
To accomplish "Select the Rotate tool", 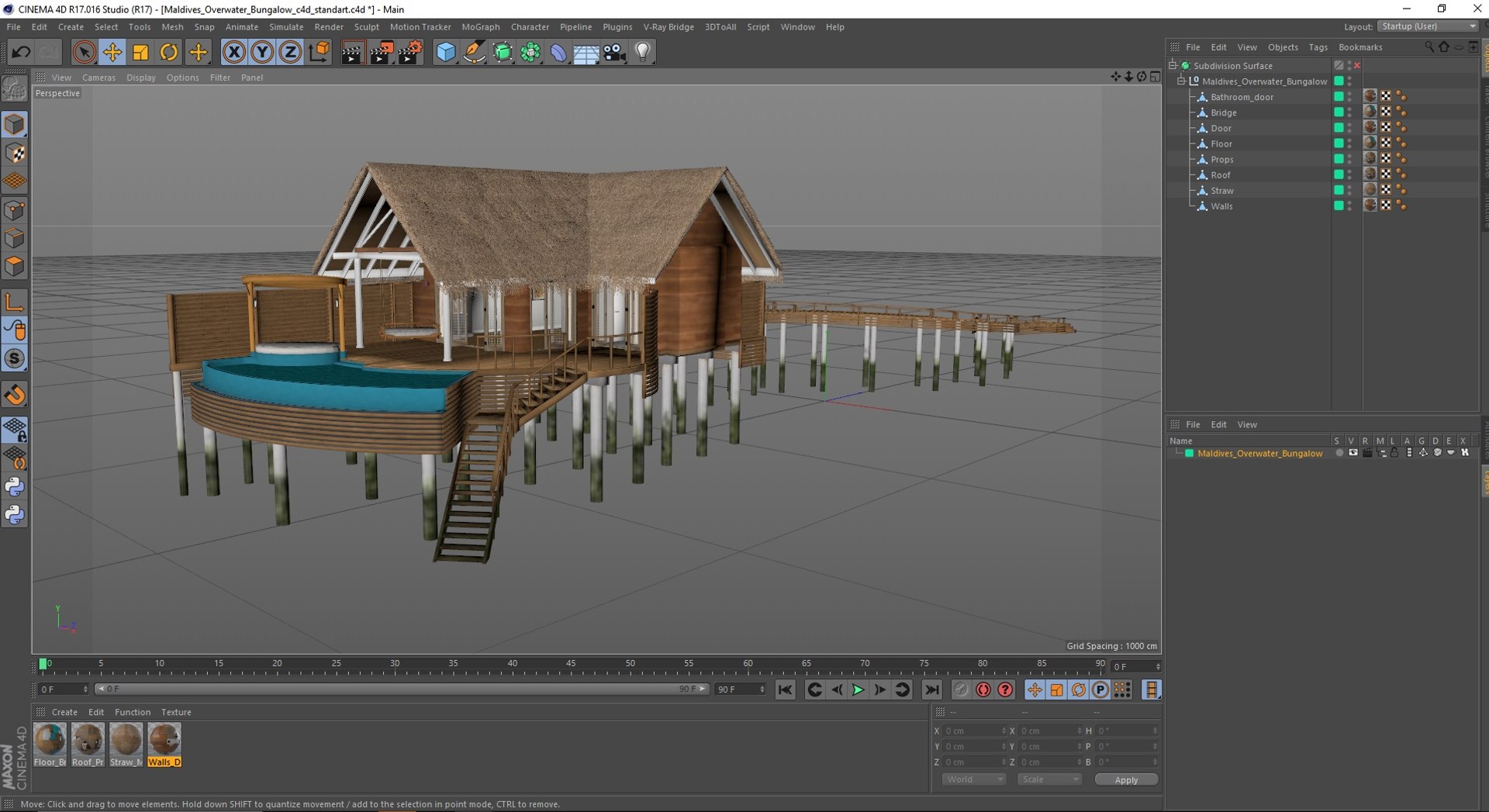I will click(168, 52).
